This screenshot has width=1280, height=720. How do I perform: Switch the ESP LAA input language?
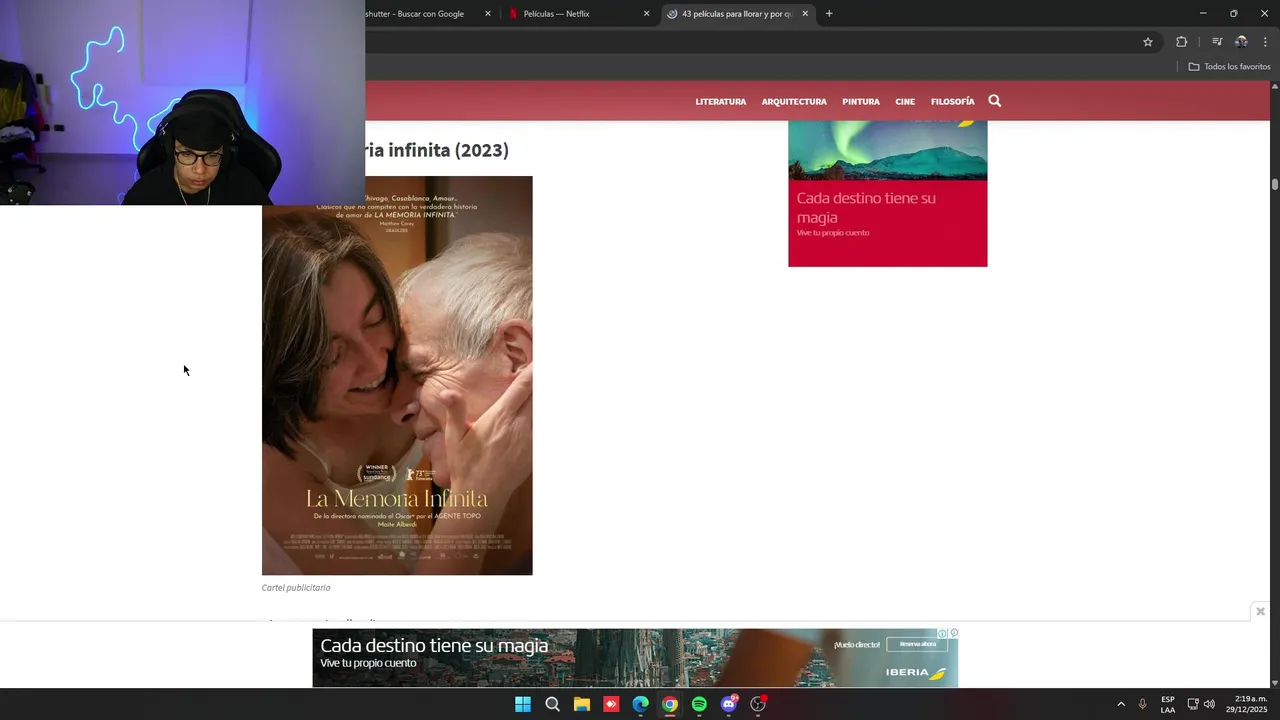tap(1168, 704)
